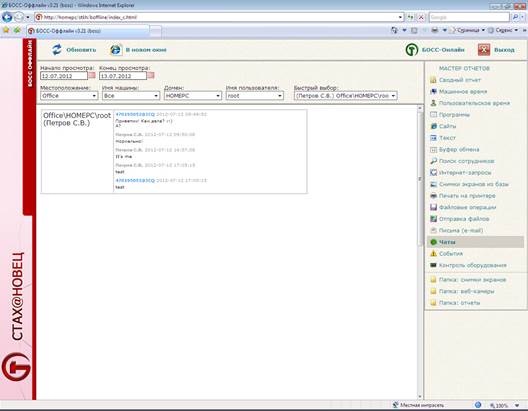Click the В новом окне link

146,50
